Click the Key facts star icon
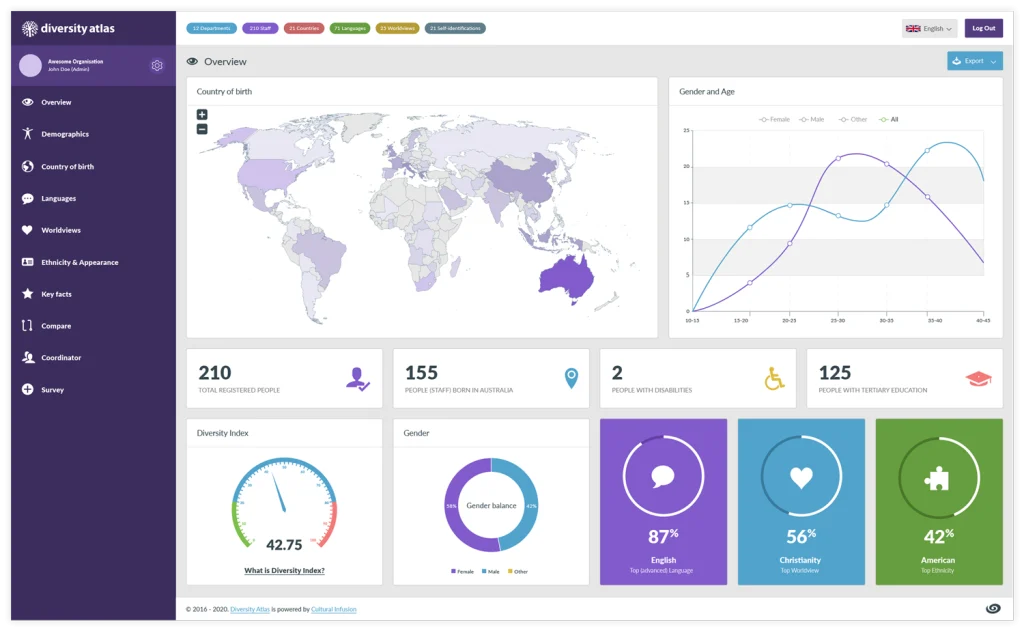The width and height of the screenshot is (1024, 631). pyautogui.click(x=27, y=294)
